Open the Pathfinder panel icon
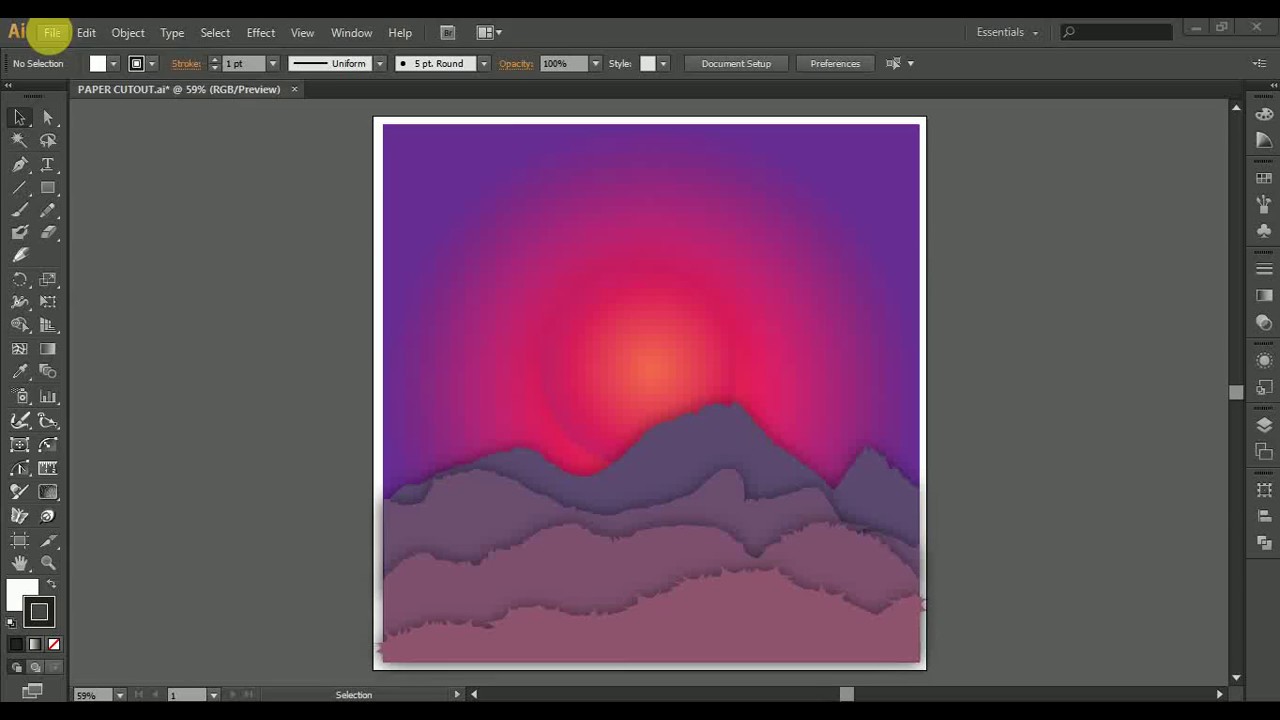This screenshot has height=720, width=1280. 1264,542
